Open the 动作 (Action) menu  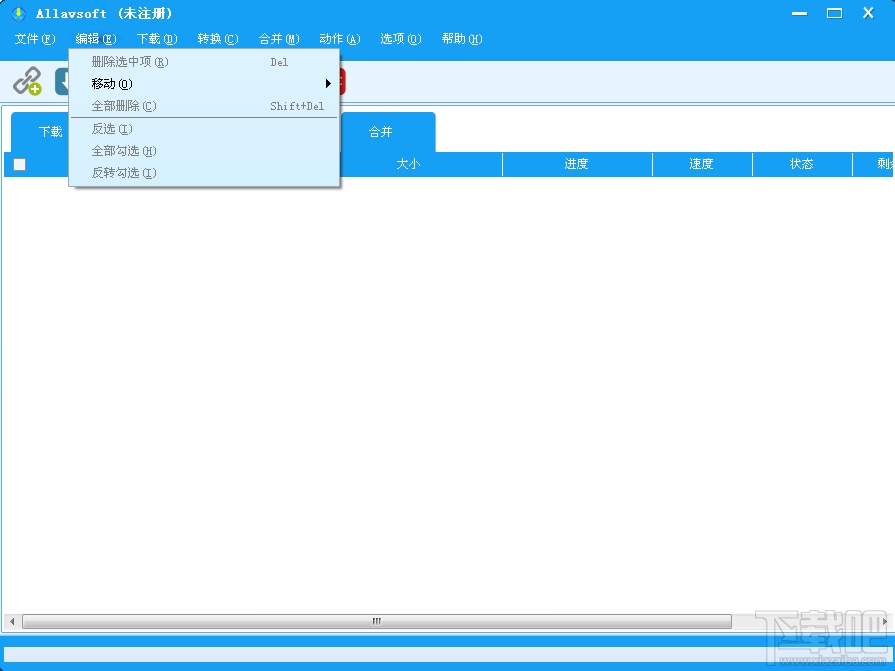(x=339, y=39)
